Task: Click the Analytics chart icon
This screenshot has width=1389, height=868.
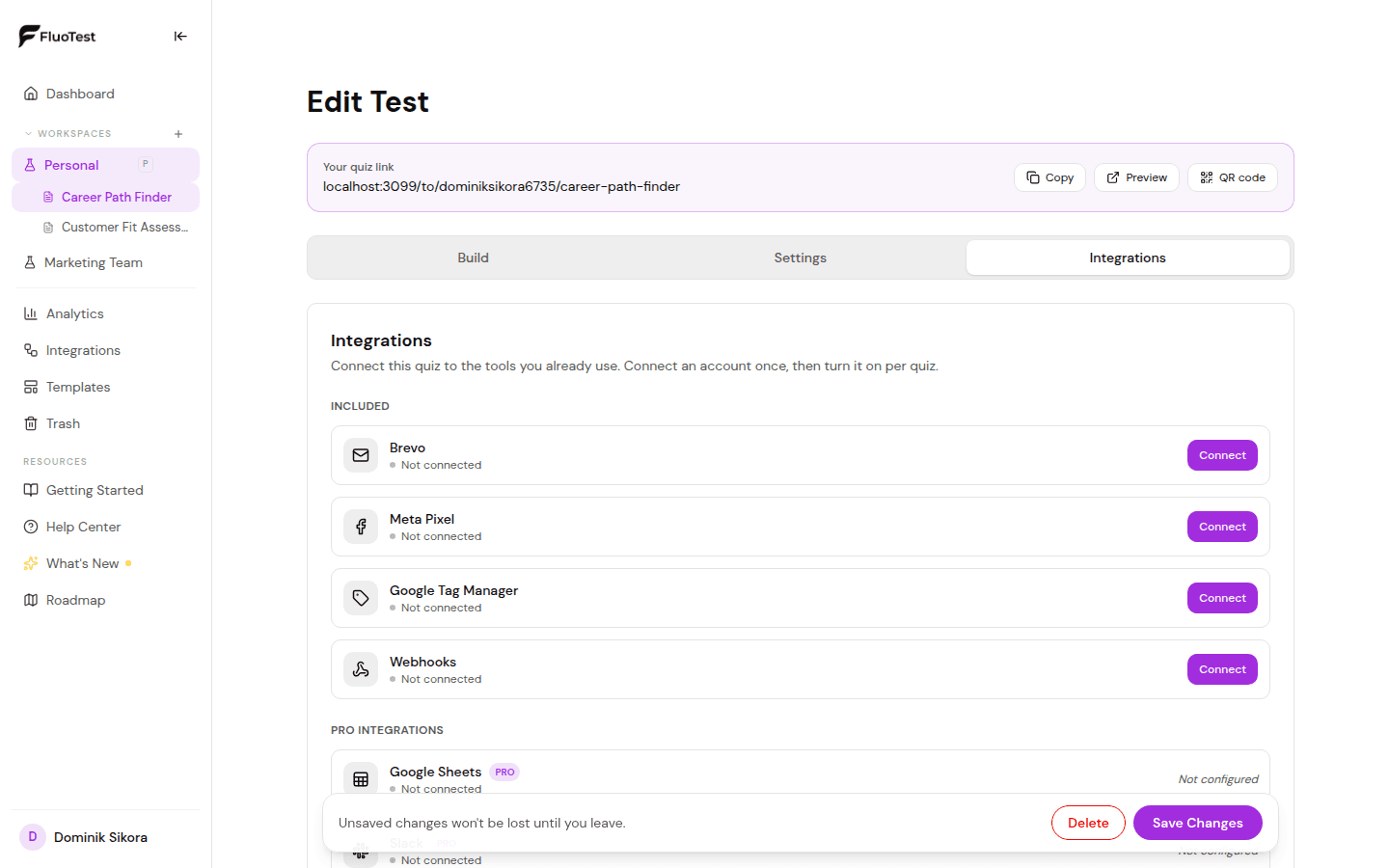Action: 31,313
